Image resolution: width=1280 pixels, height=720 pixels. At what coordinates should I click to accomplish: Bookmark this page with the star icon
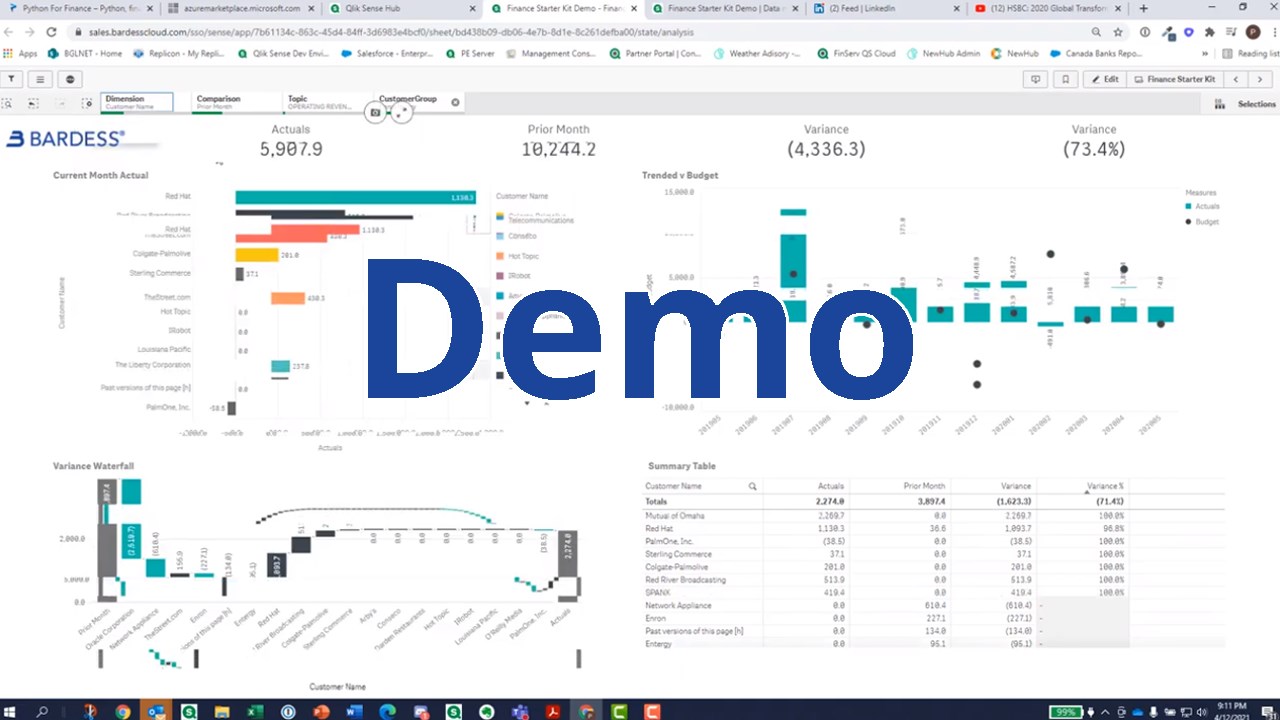point(1119,32)
